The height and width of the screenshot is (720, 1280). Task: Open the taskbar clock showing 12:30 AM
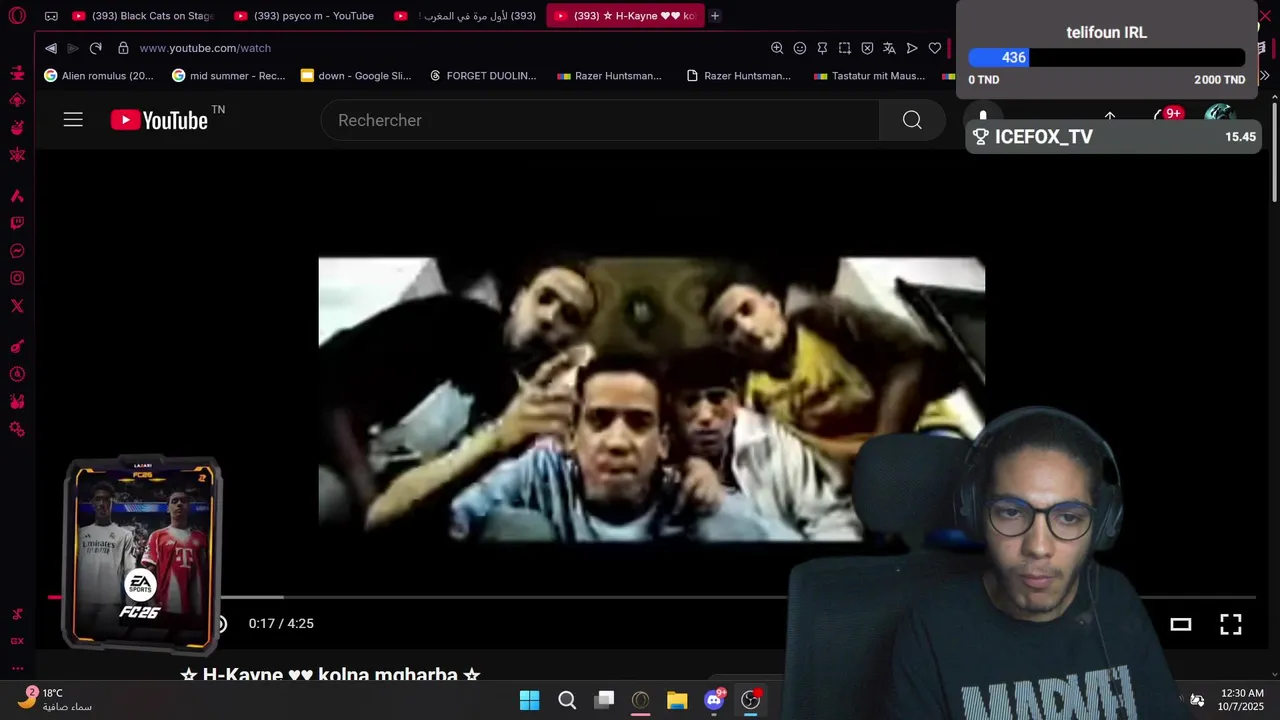tap(1242, 700)
